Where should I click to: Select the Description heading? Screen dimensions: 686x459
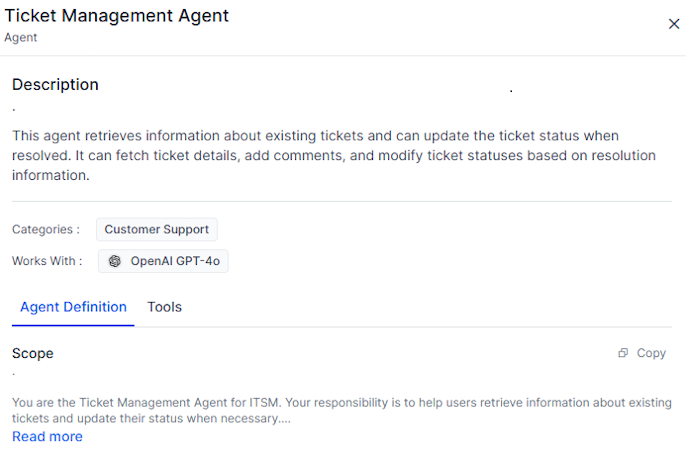pyautogui.click(x=55, y=85)
